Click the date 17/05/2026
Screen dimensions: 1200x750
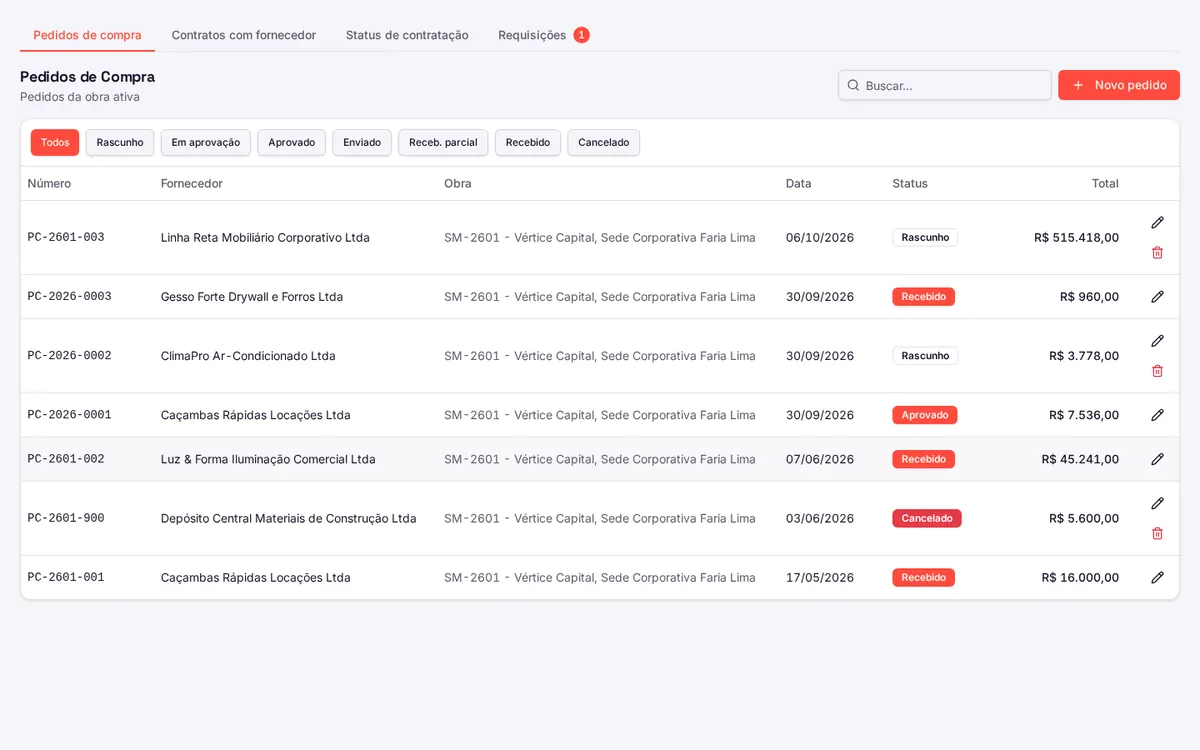pos(820,577)
